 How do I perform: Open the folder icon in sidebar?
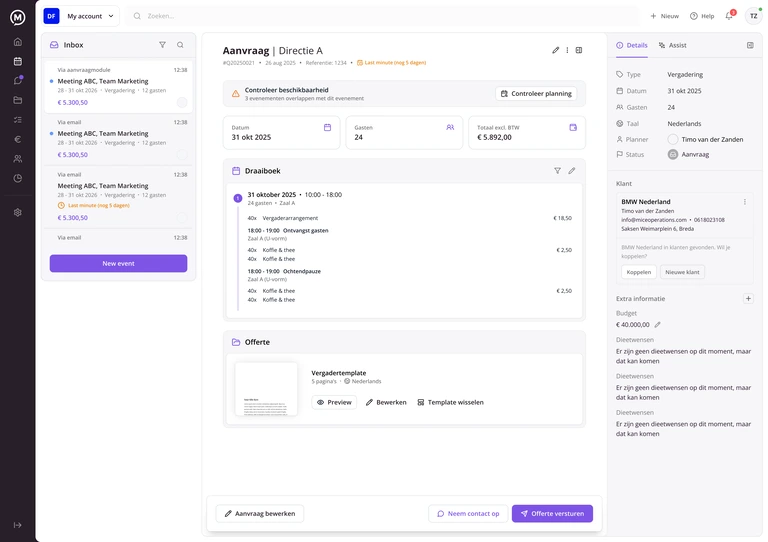18,100
